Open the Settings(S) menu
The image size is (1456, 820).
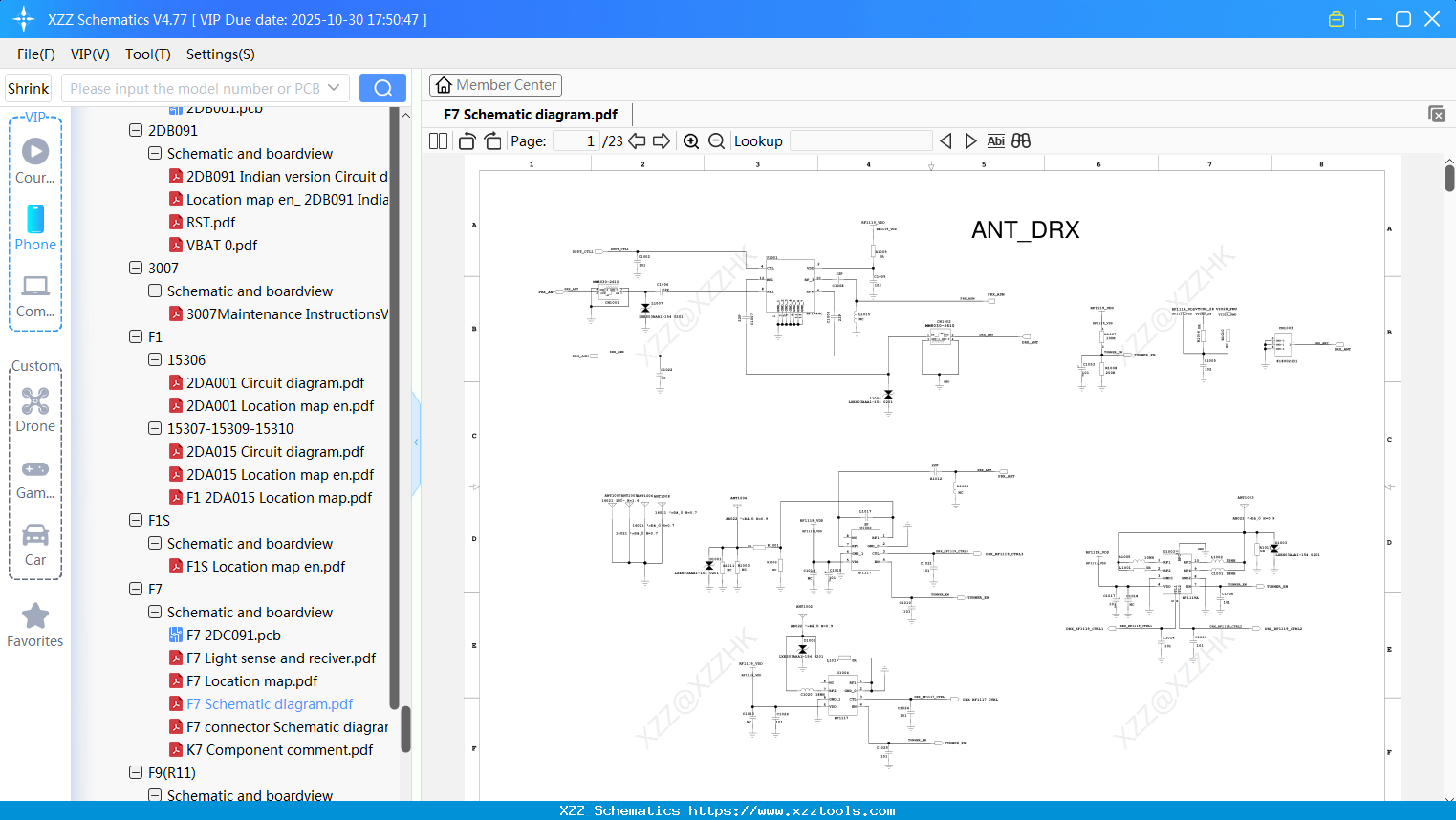220,54
